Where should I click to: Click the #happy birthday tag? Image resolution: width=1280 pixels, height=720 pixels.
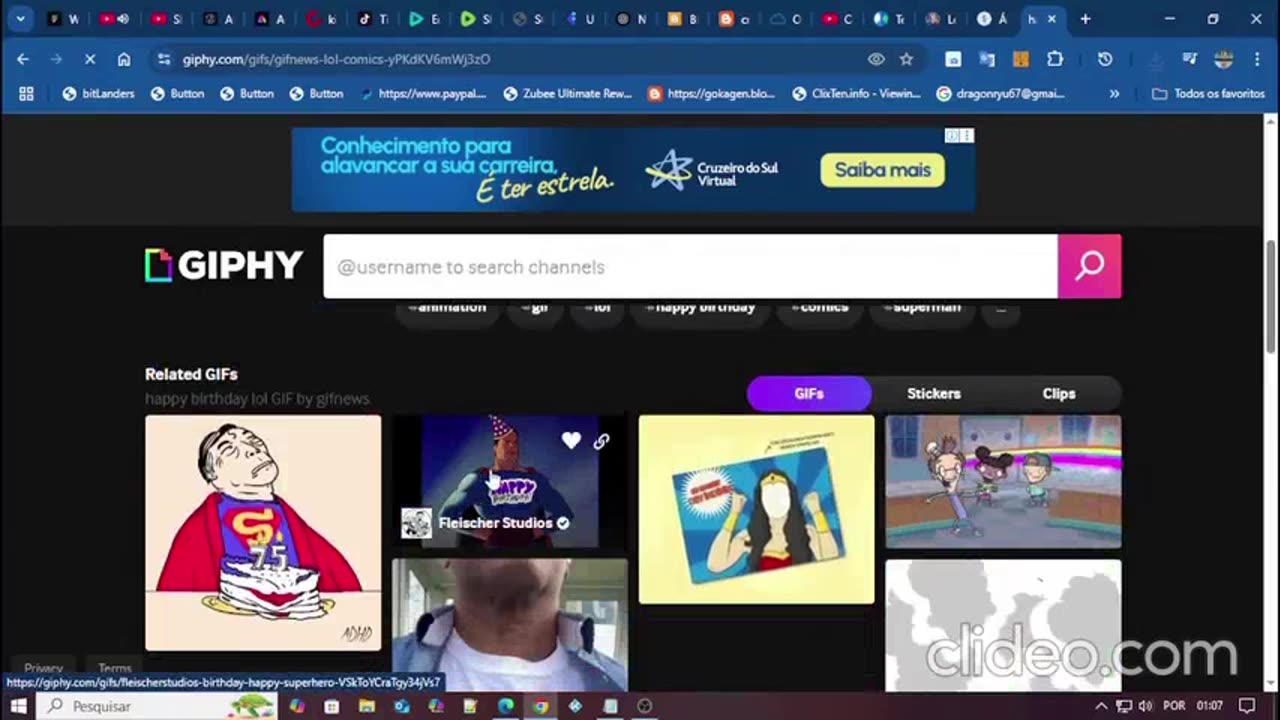(x=700, y=308)
